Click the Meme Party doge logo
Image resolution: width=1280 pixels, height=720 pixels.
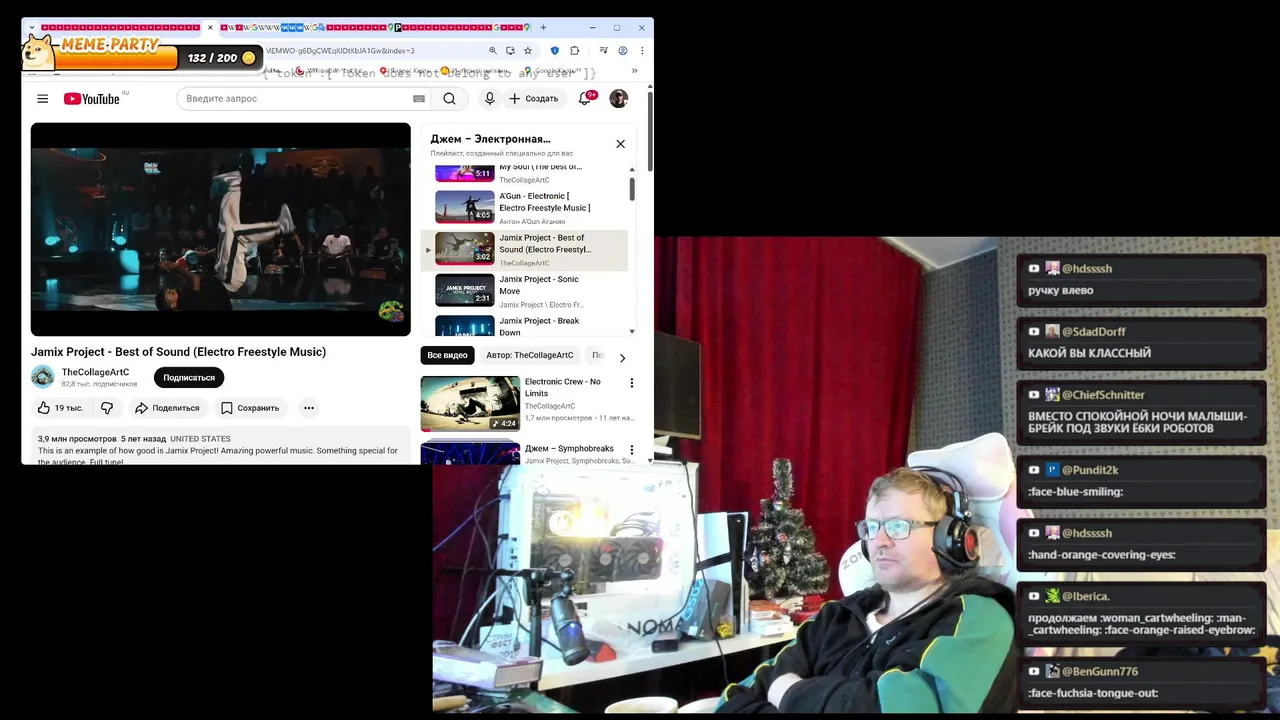pos(40,51)
